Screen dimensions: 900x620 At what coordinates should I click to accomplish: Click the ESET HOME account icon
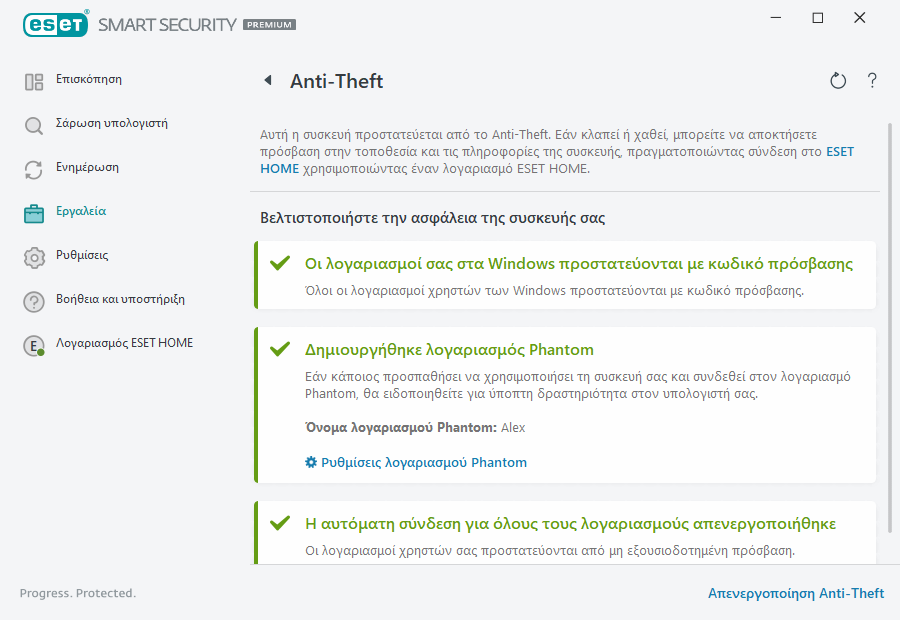33,344
